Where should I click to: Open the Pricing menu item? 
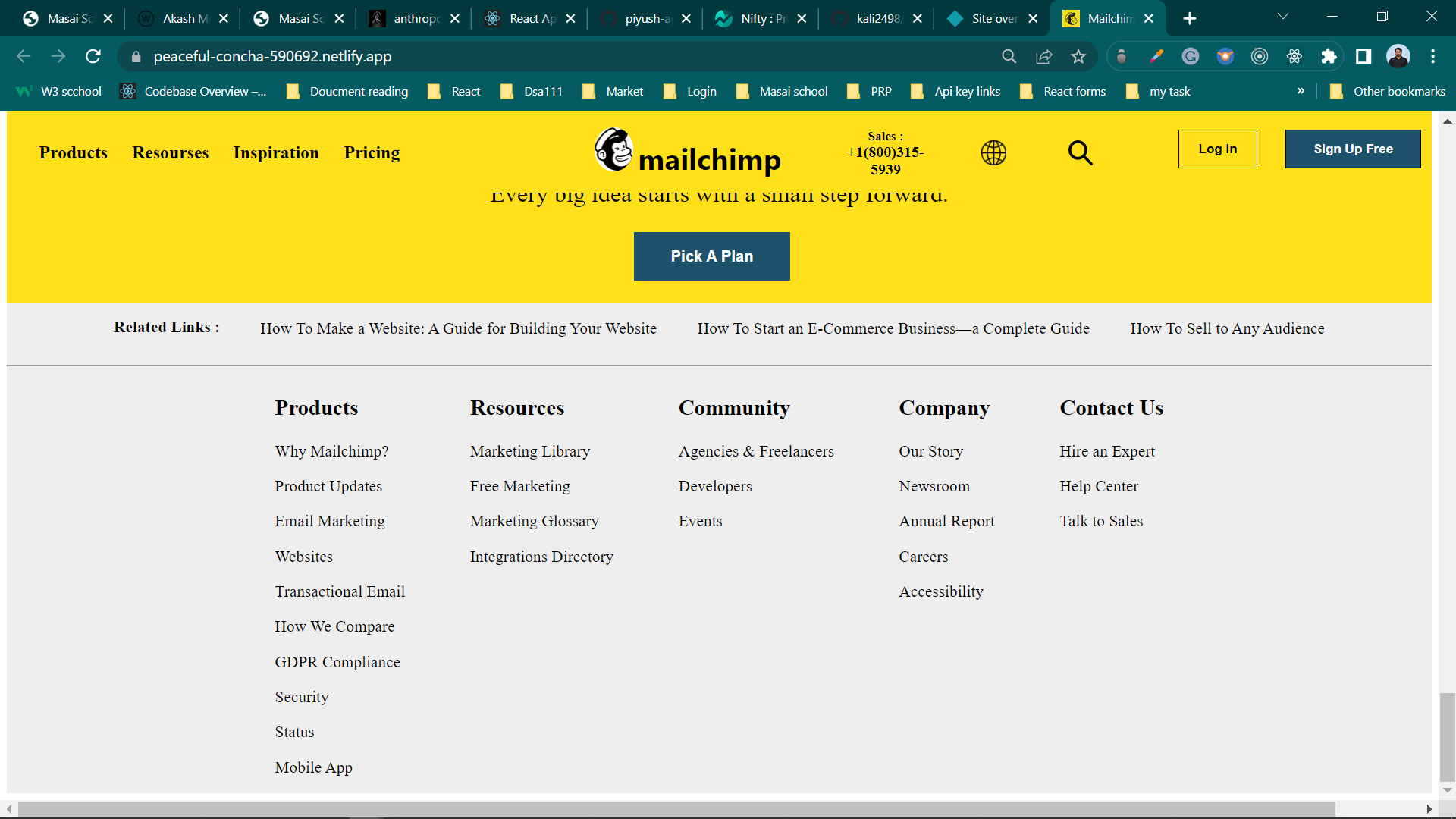tap(372, 152)
